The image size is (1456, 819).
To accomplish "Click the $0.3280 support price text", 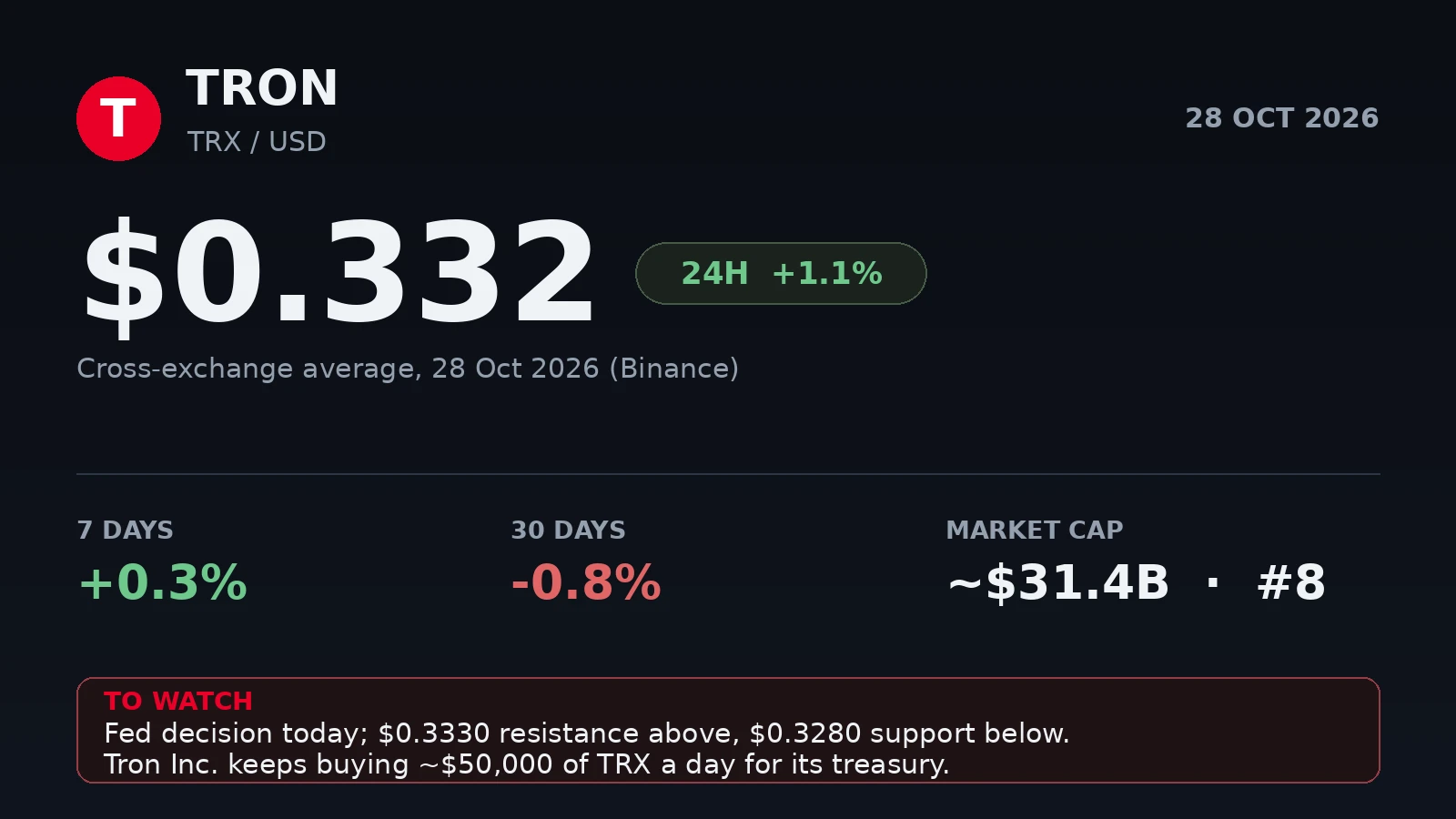I will (x=805, y=733).
